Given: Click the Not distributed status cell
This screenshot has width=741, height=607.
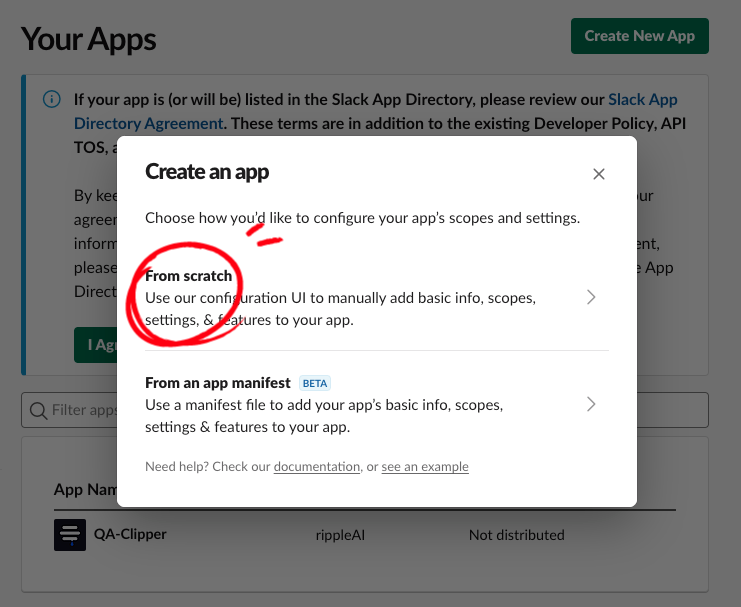Looking at the screenshot, I should 517,535.
